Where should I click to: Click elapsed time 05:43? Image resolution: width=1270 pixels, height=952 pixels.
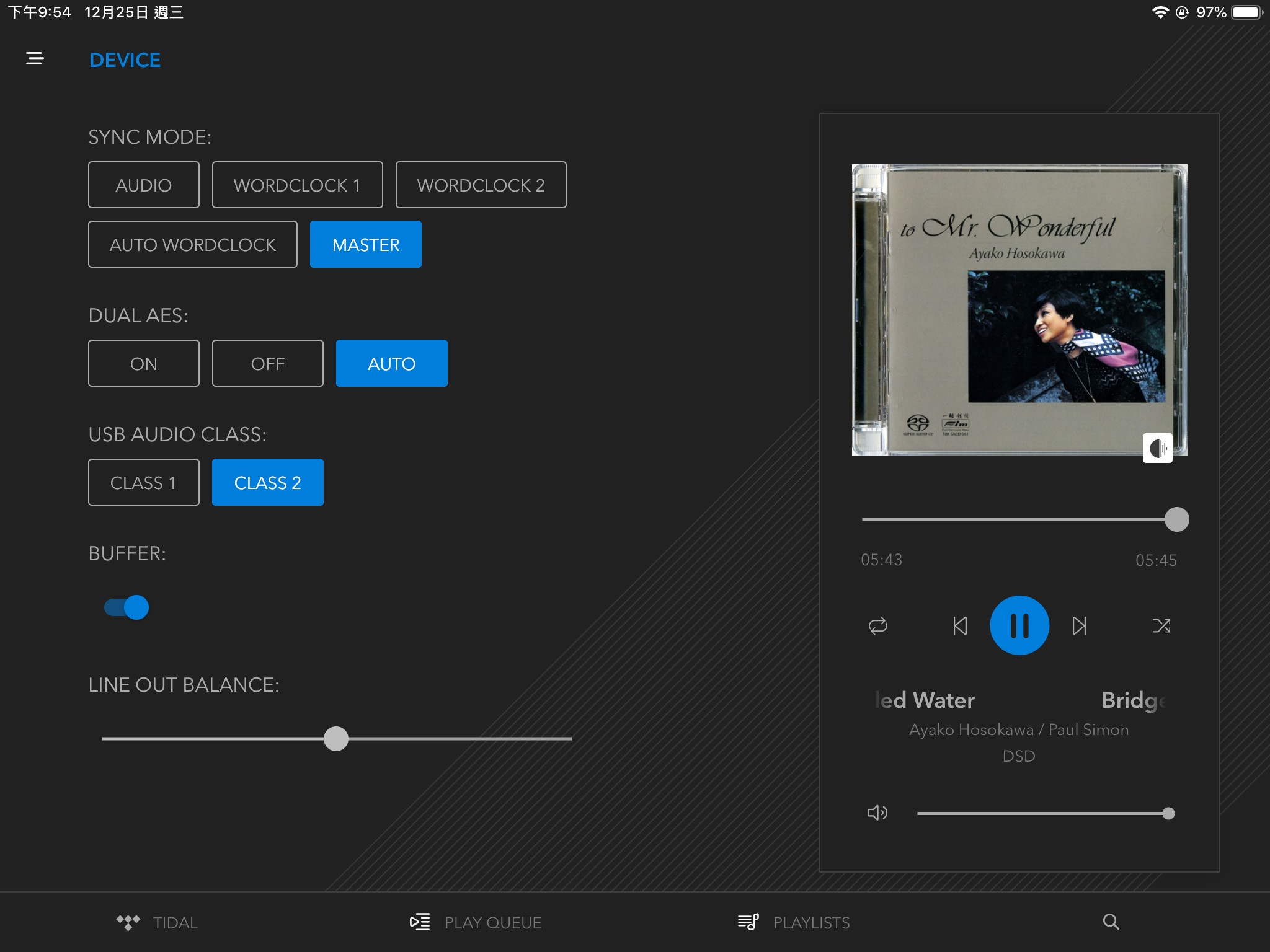coord(881,560)
